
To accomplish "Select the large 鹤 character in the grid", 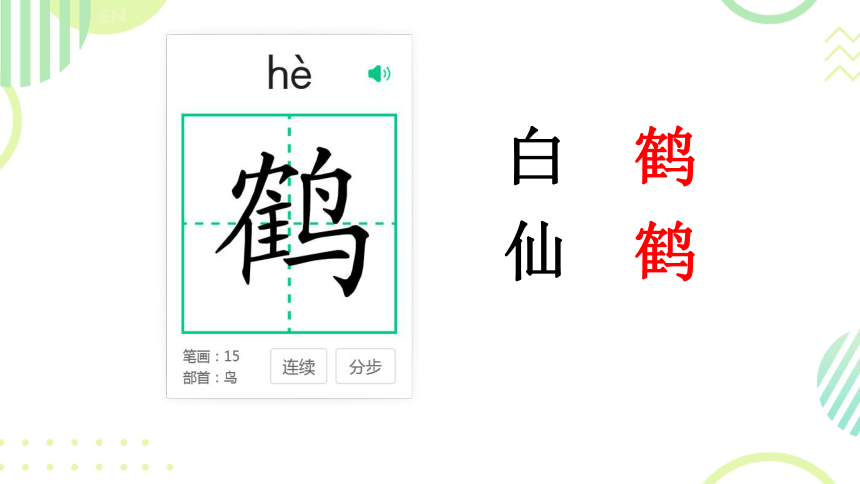I will (x=292, y=222).
